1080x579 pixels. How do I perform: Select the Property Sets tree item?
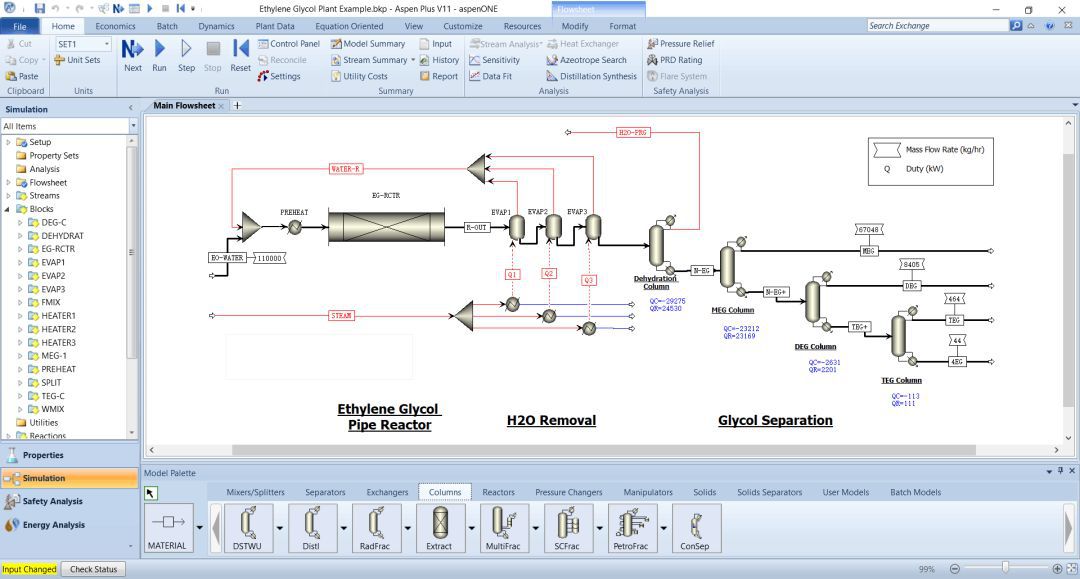54,156
